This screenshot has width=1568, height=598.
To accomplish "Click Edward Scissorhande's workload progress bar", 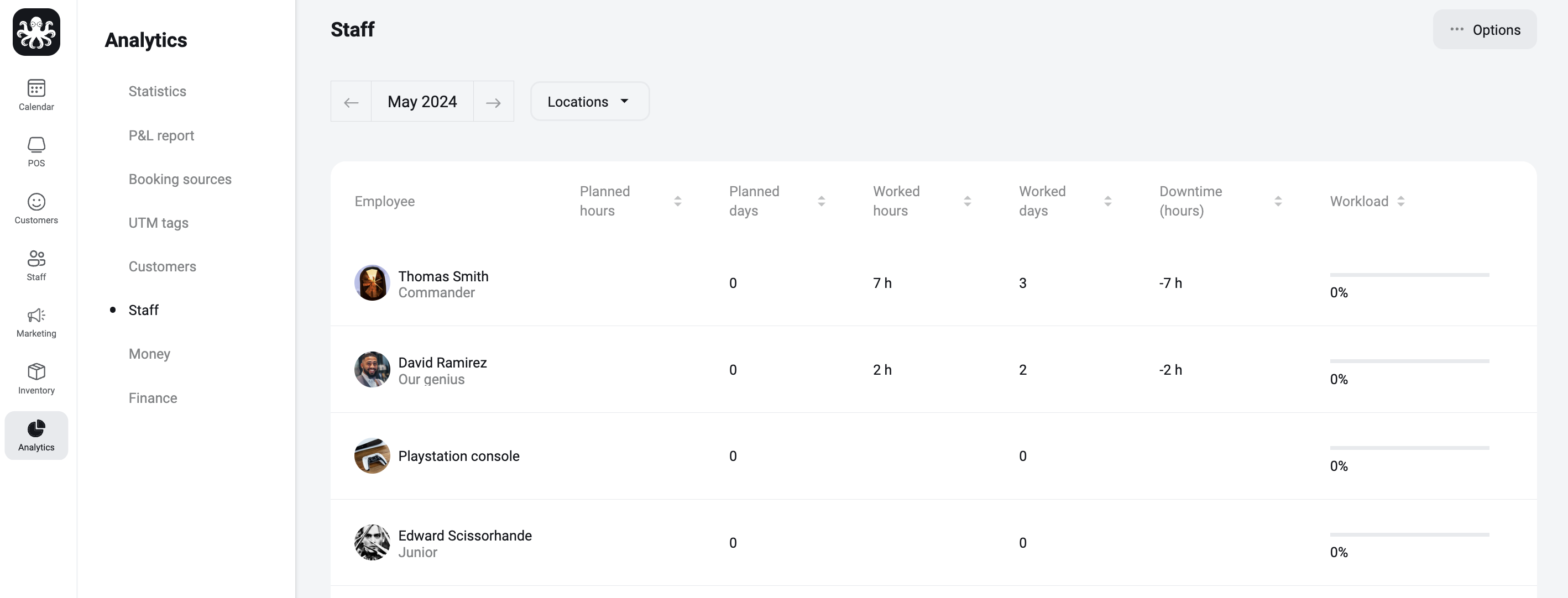I will (1409, 535).
